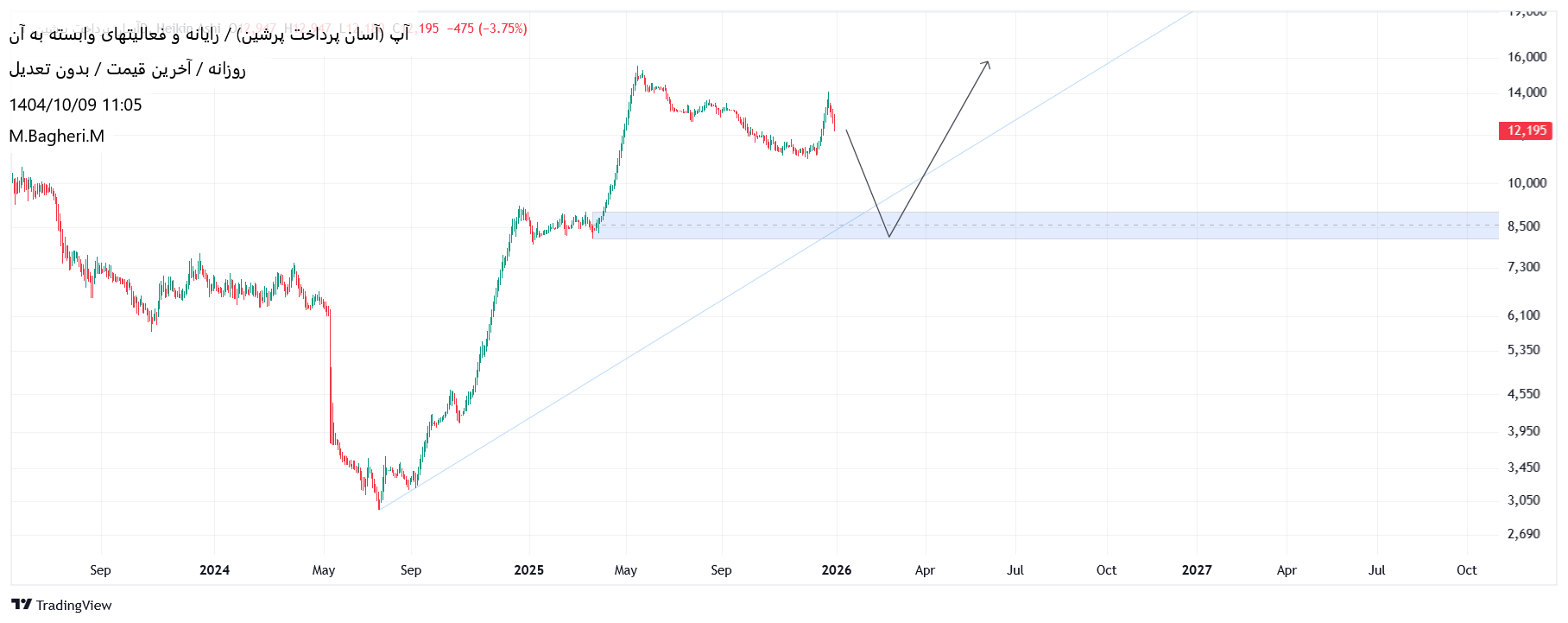Click the 2024 label on the time axis
The height and width of the screenshot is (623, 1568).
click(x=214, y=569)
